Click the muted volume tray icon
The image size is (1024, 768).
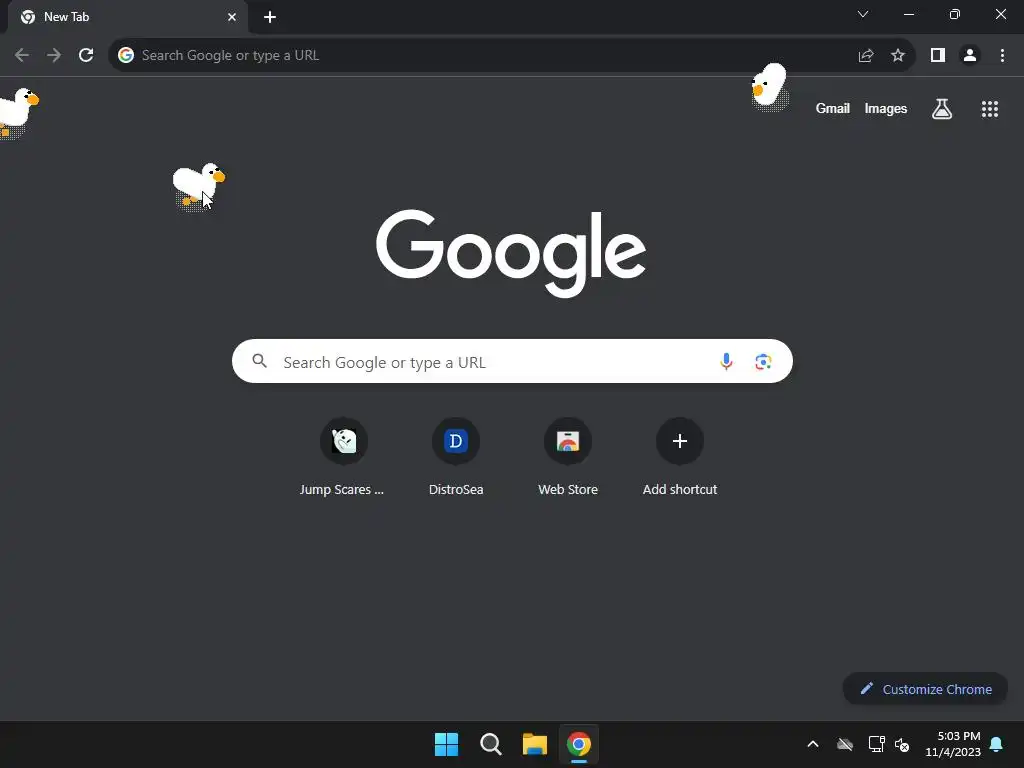pyautogui.click(x=902, y=744)
